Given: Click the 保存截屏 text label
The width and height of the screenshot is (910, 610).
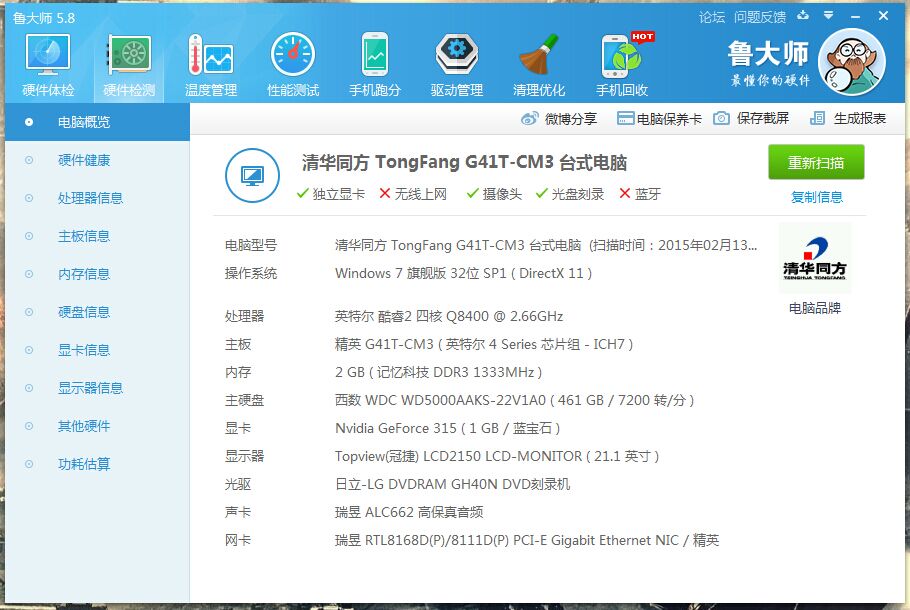Looking at the screenshot, I should 763,118.
